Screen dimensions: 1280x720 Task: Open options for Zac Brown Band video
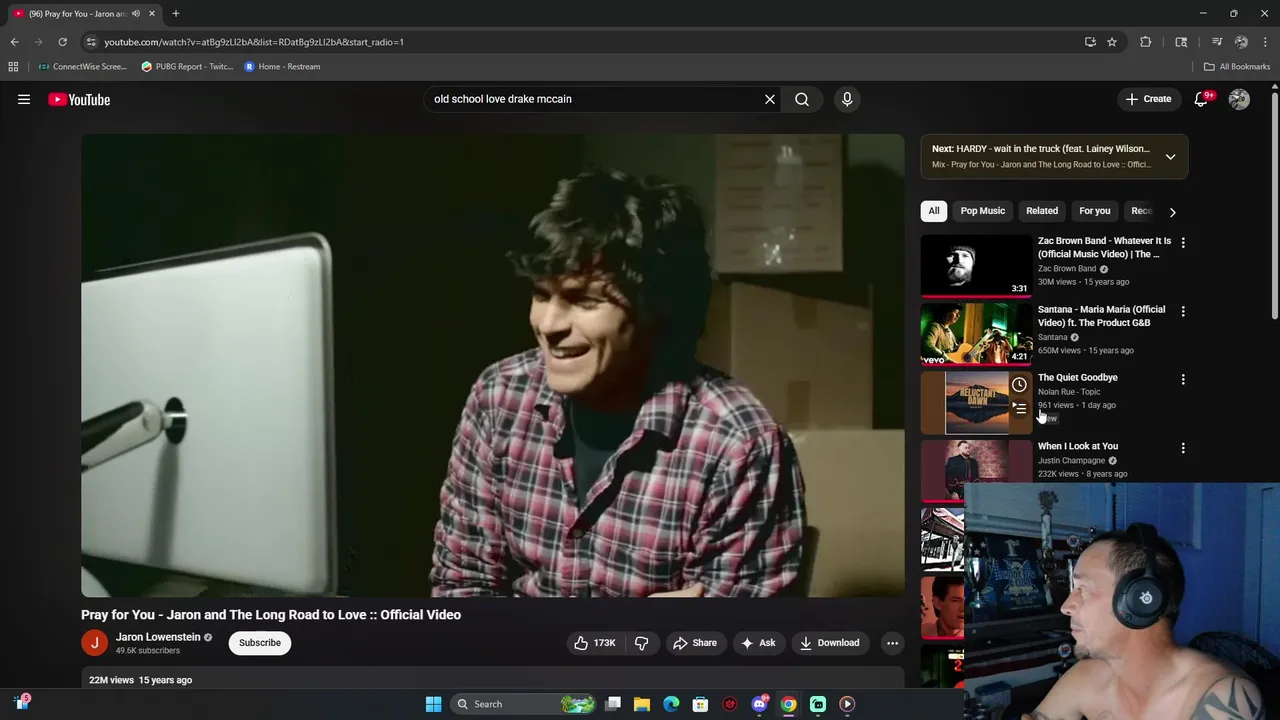point(1183,243)
